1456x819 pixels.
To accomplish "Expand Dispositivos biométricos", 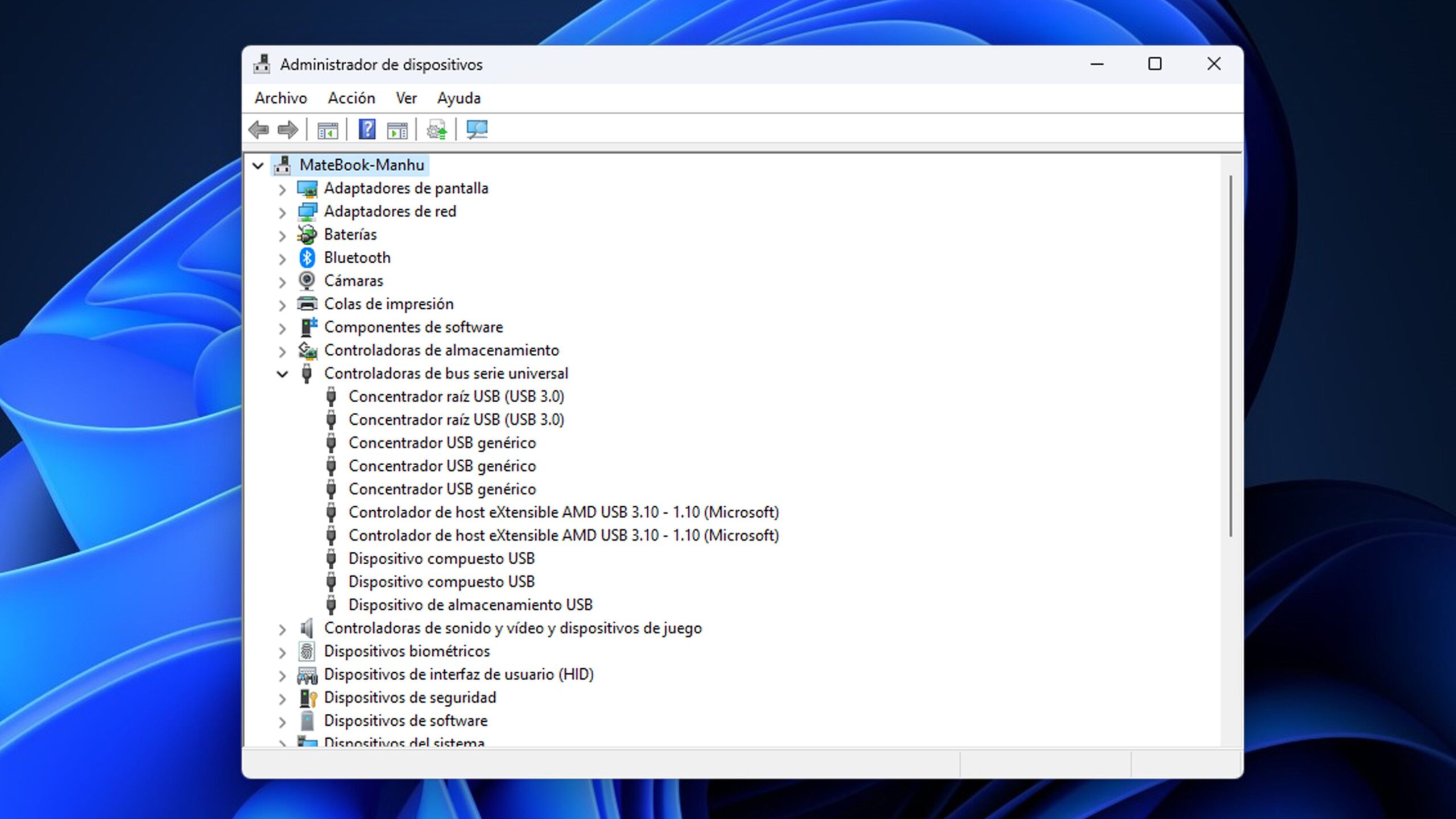I will click(x=282, y=652).
